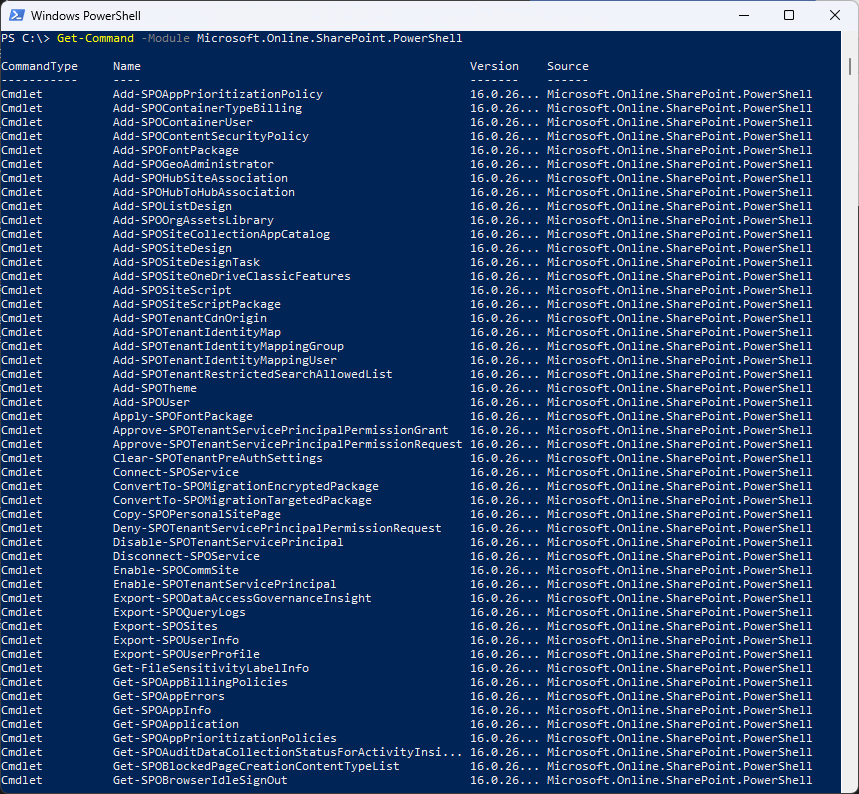Viewport: 859px width, 794px height.
Task: Click the -Module parameter in the prompt
Action: pyautogui.click(x=165, y=38)
